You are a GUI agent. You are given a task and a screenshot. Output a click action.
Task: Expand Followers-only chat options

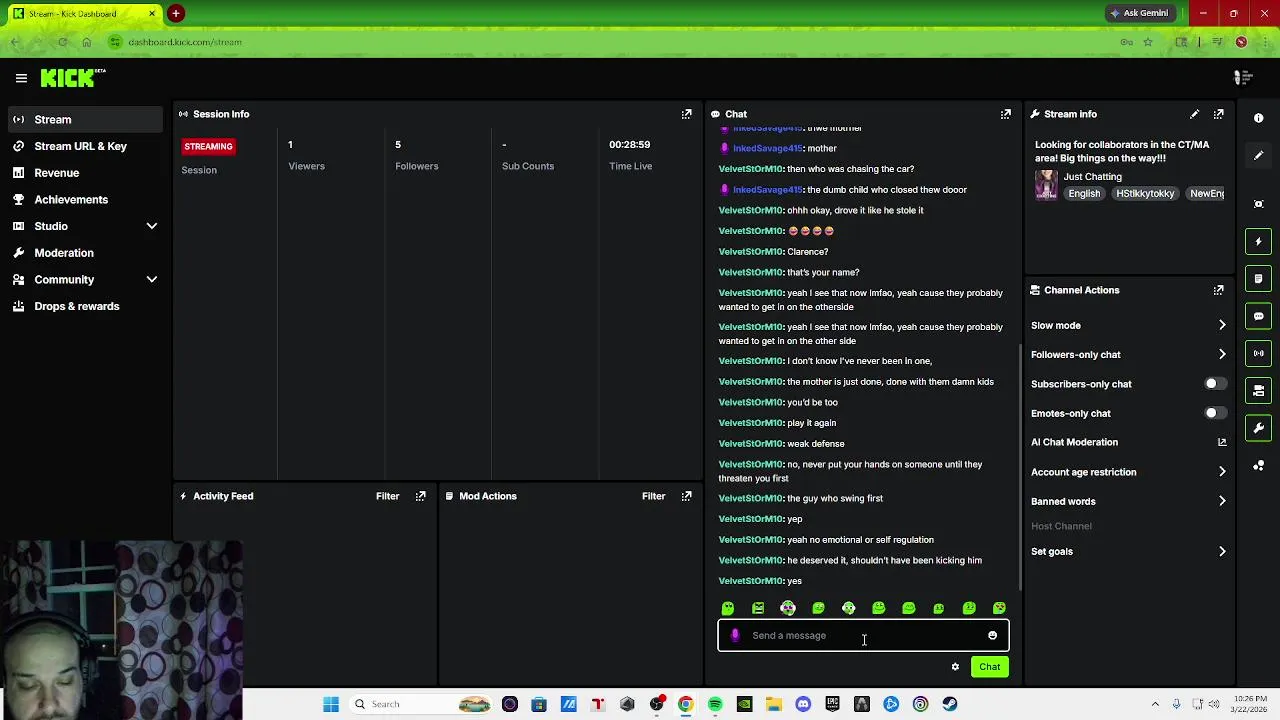(1221, 354)
